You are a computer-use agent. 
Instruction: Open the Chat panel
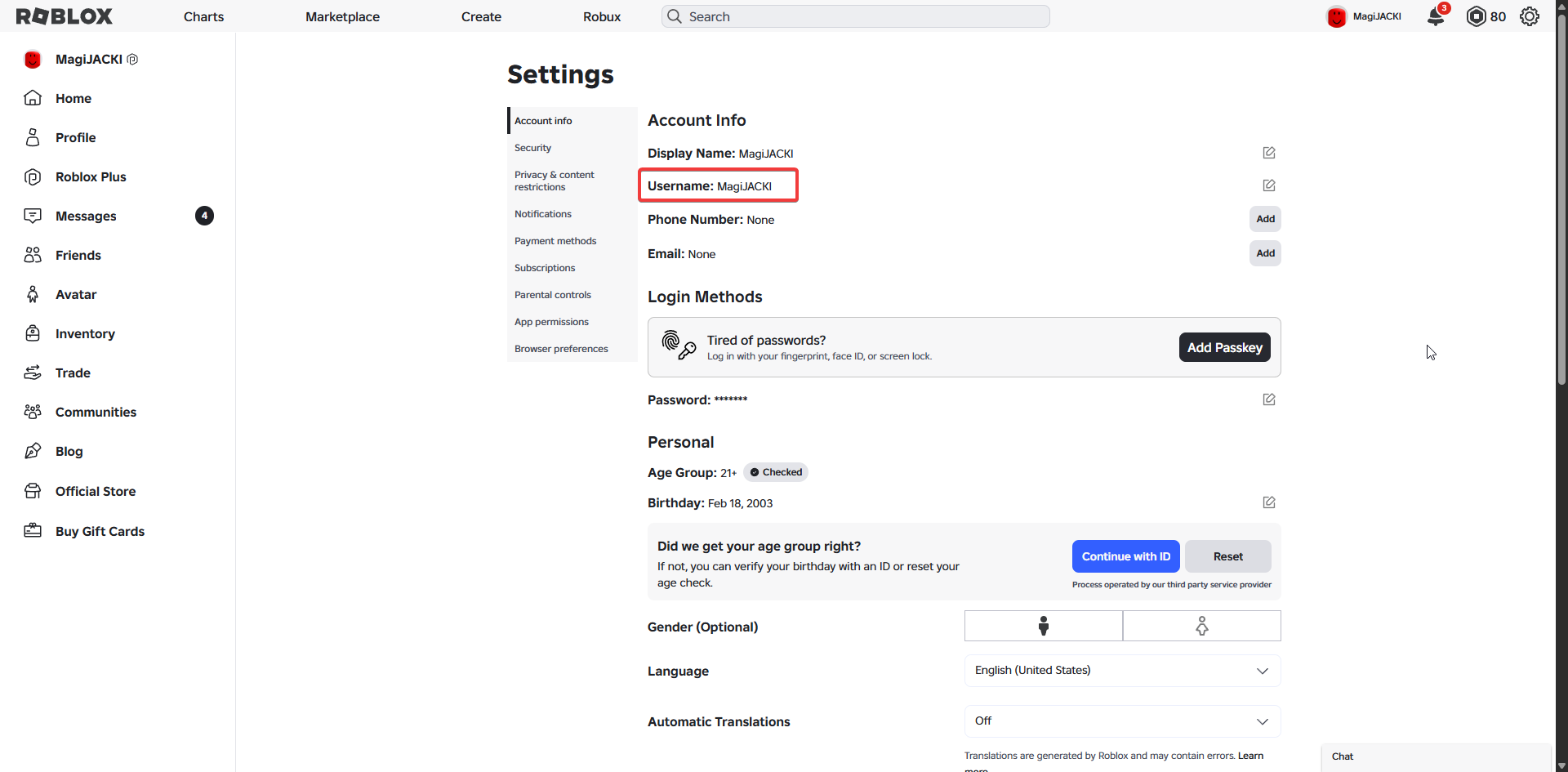click(1436, 757)
